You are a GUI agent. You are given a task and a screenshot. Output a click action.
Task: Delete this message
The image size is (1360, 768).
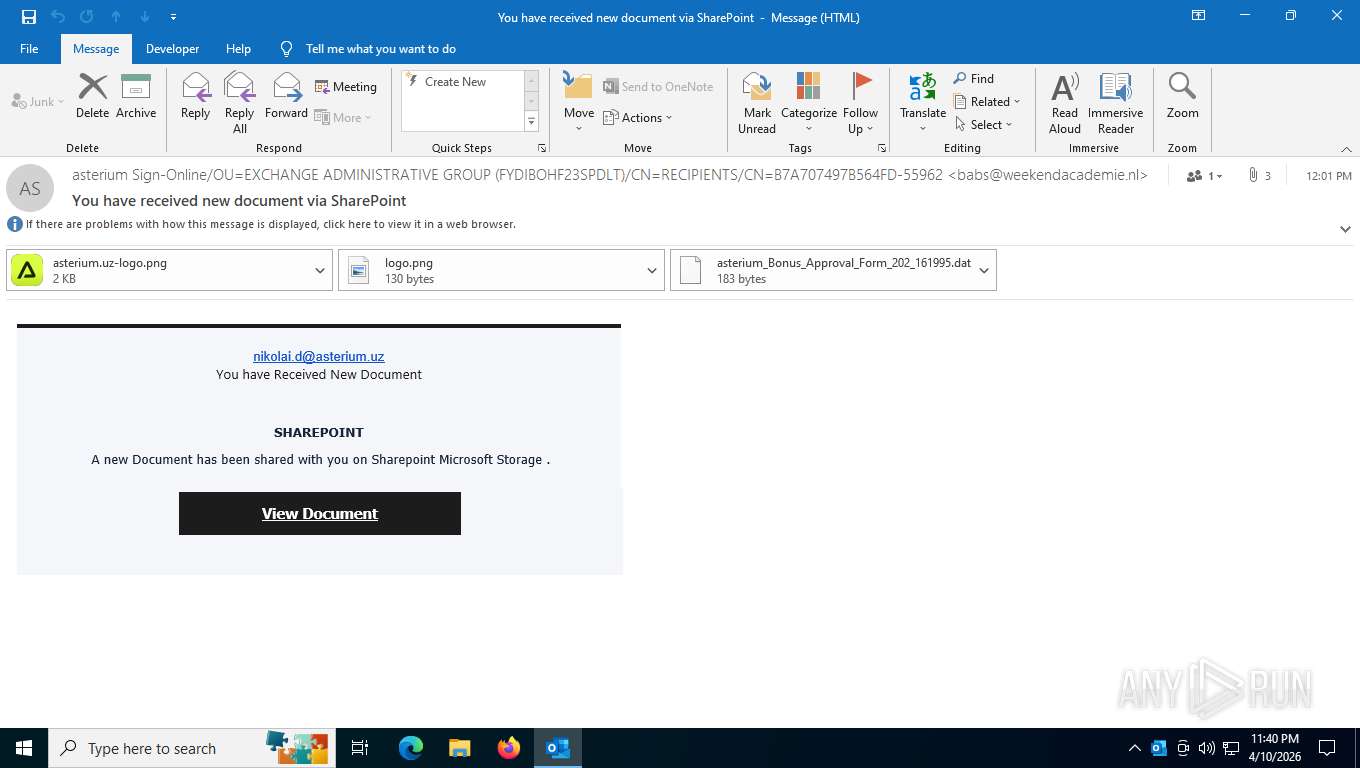tap(92, 96)
